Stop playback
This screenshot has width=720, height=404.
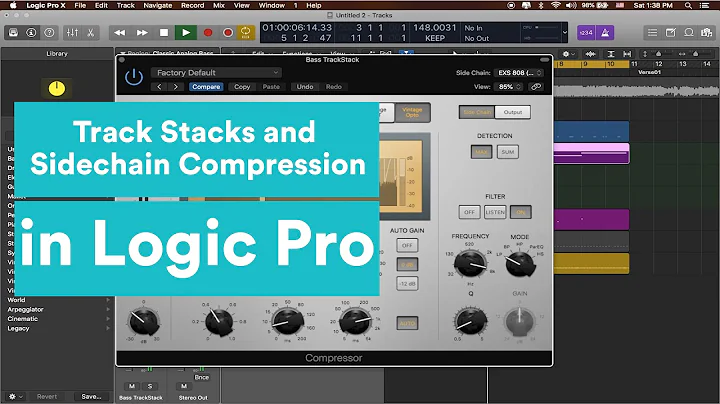164,33
